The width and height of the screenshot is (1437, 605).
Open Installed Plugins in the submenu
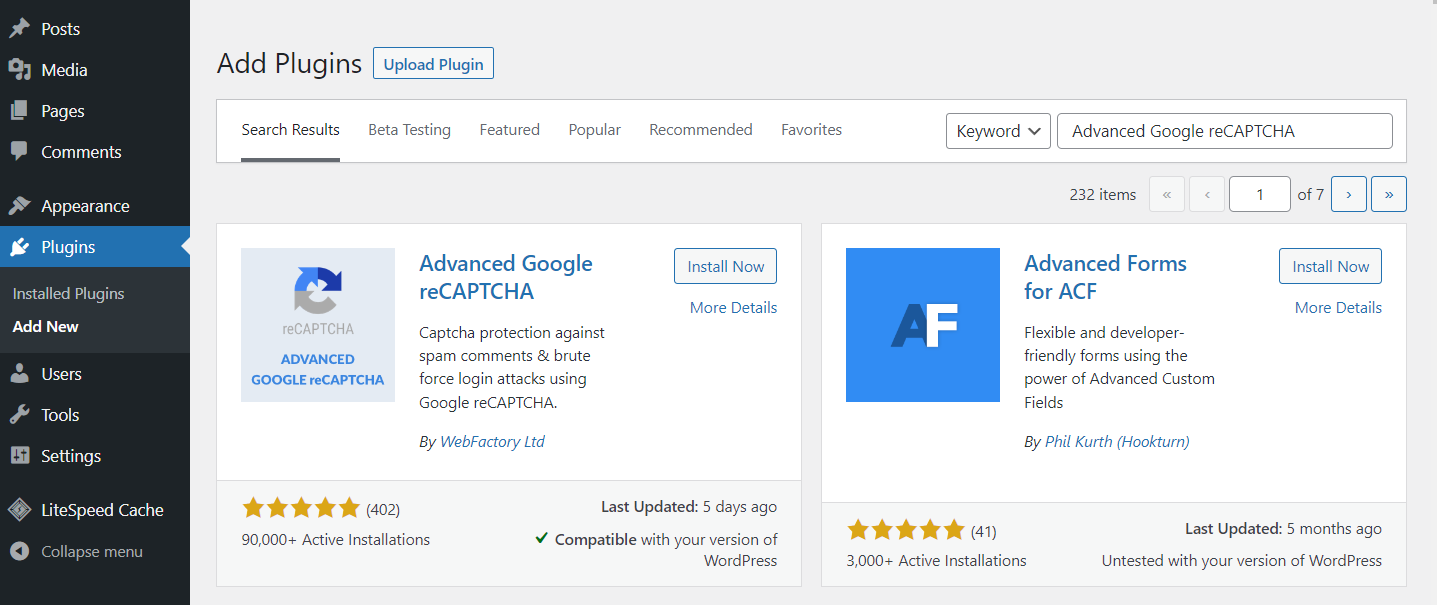point(69,294)
